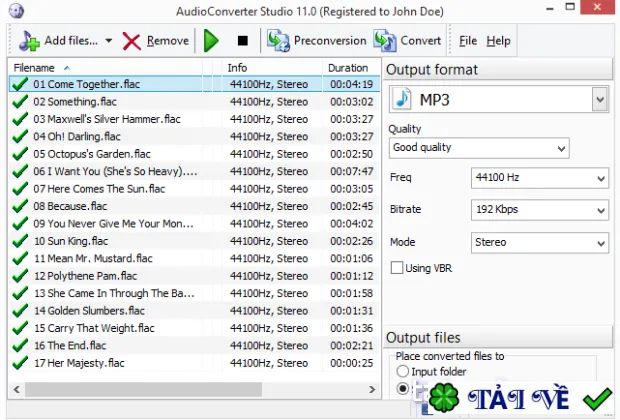Open the Bitrate dropdown showing 192 Kbps
620x420 pixels.
(539, 210)
